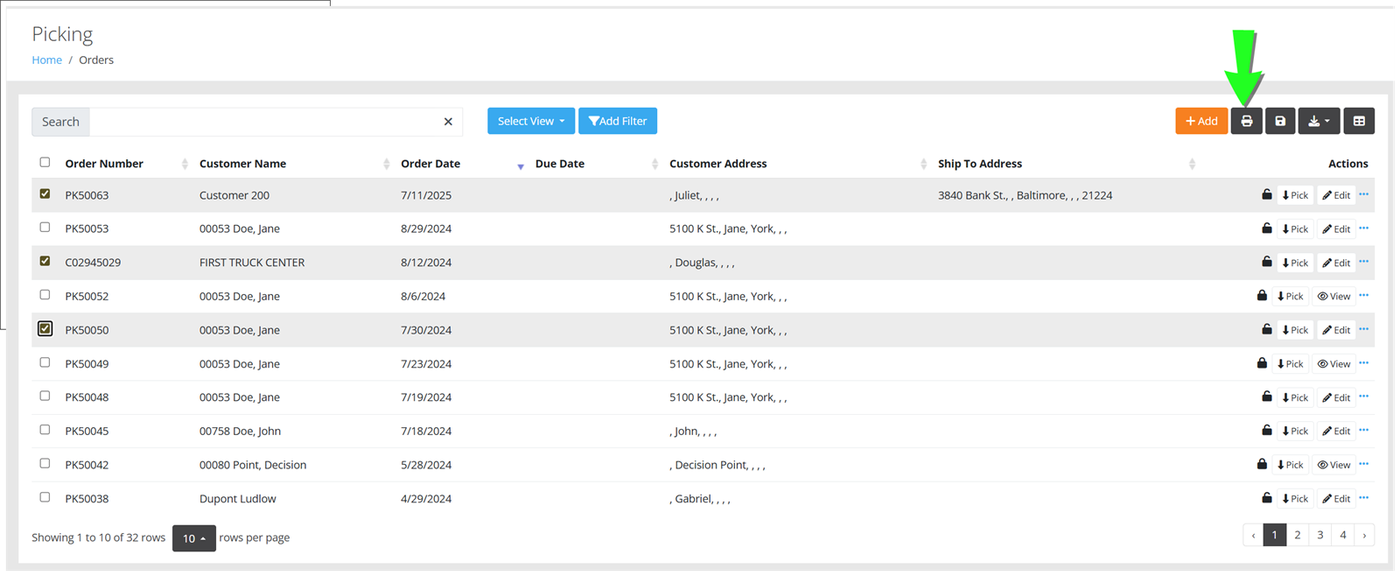Click inside the Search input field
1400x576 pixels.
coord(265,122)
